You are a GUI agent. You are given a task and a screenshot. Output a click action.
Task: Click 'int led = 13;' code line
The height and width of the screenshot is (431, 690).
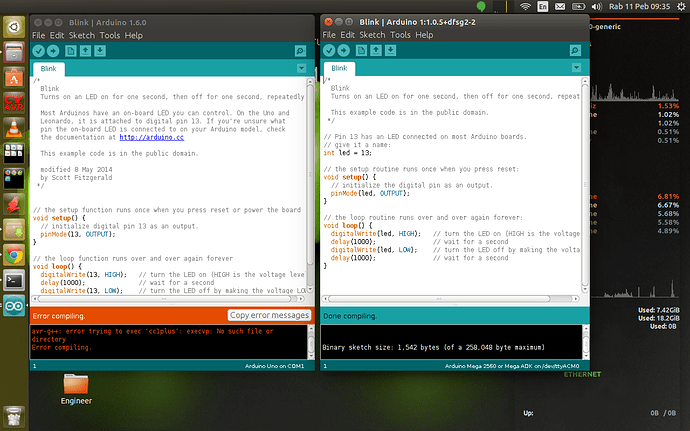pyautogui.click(x=348, y=153)
